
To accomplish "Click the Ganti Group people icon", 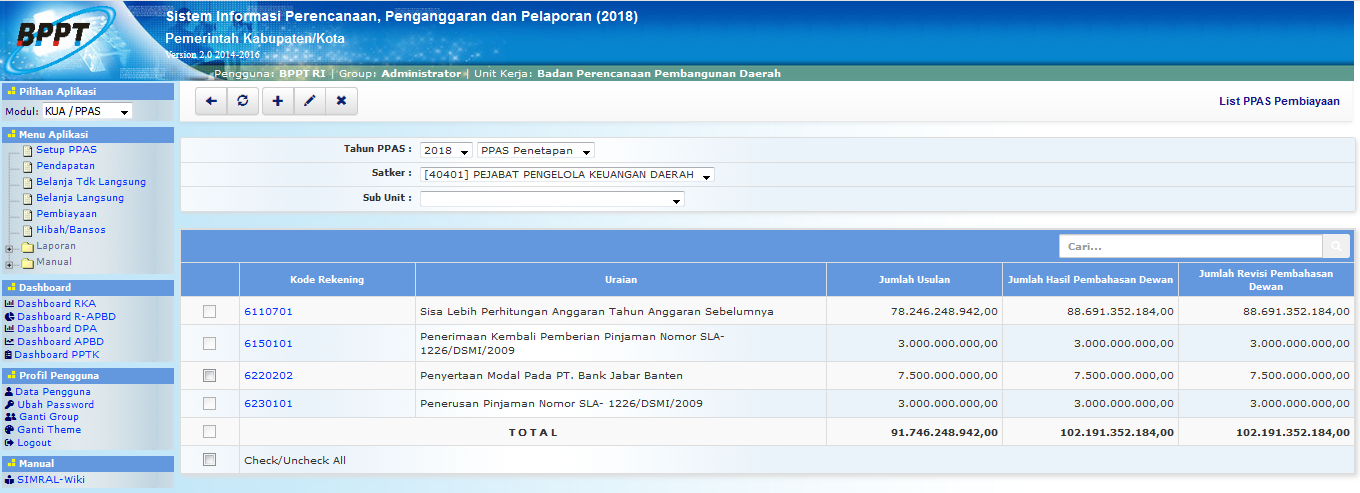I will click(x=10, y=417).
